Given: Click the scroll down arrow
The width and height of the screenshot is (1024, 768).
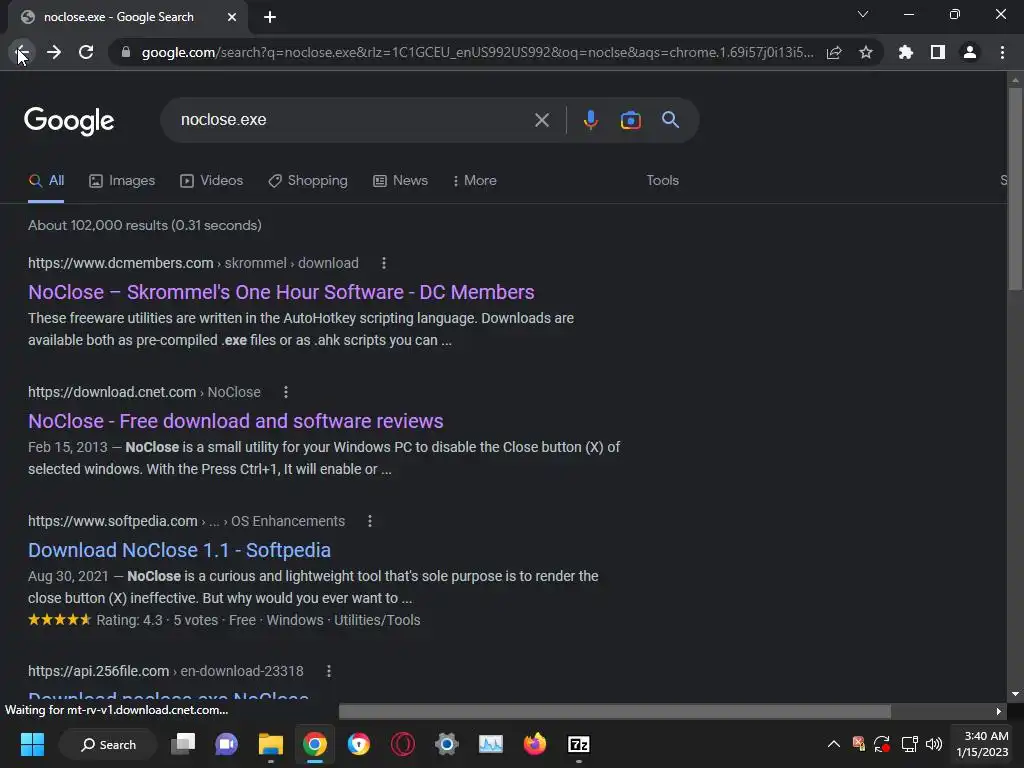Looking at the screenshot, I should coord(1015,694).
